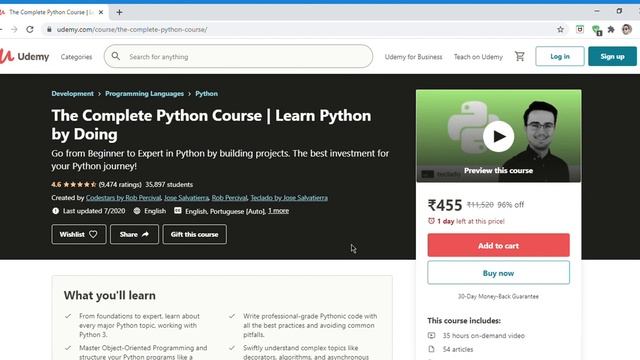Focus the Search for anything field

(238, 56)
